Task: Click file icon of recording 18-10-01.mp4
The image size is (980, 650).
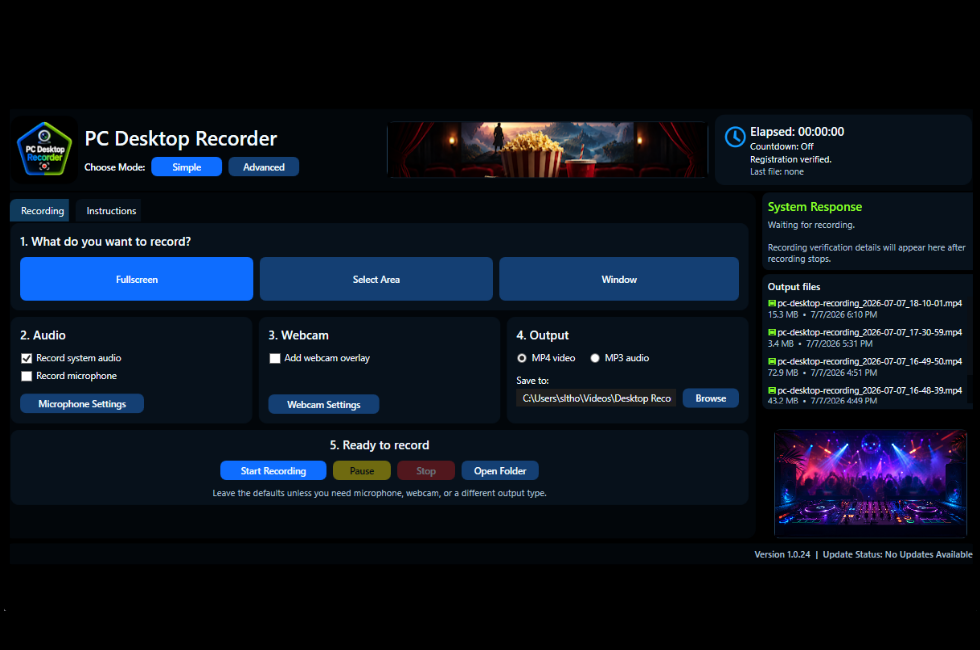Action: 772,303
